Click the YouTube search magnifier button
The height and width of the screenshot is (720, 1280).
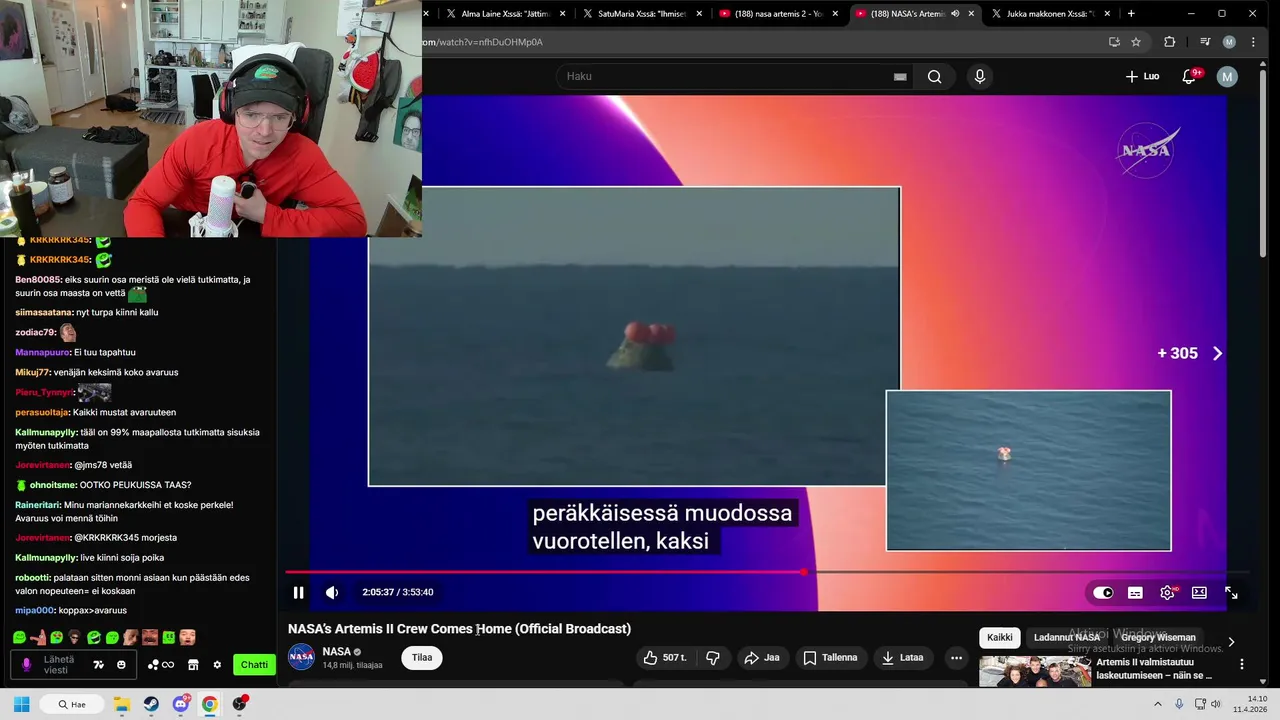tap(934, 76)
